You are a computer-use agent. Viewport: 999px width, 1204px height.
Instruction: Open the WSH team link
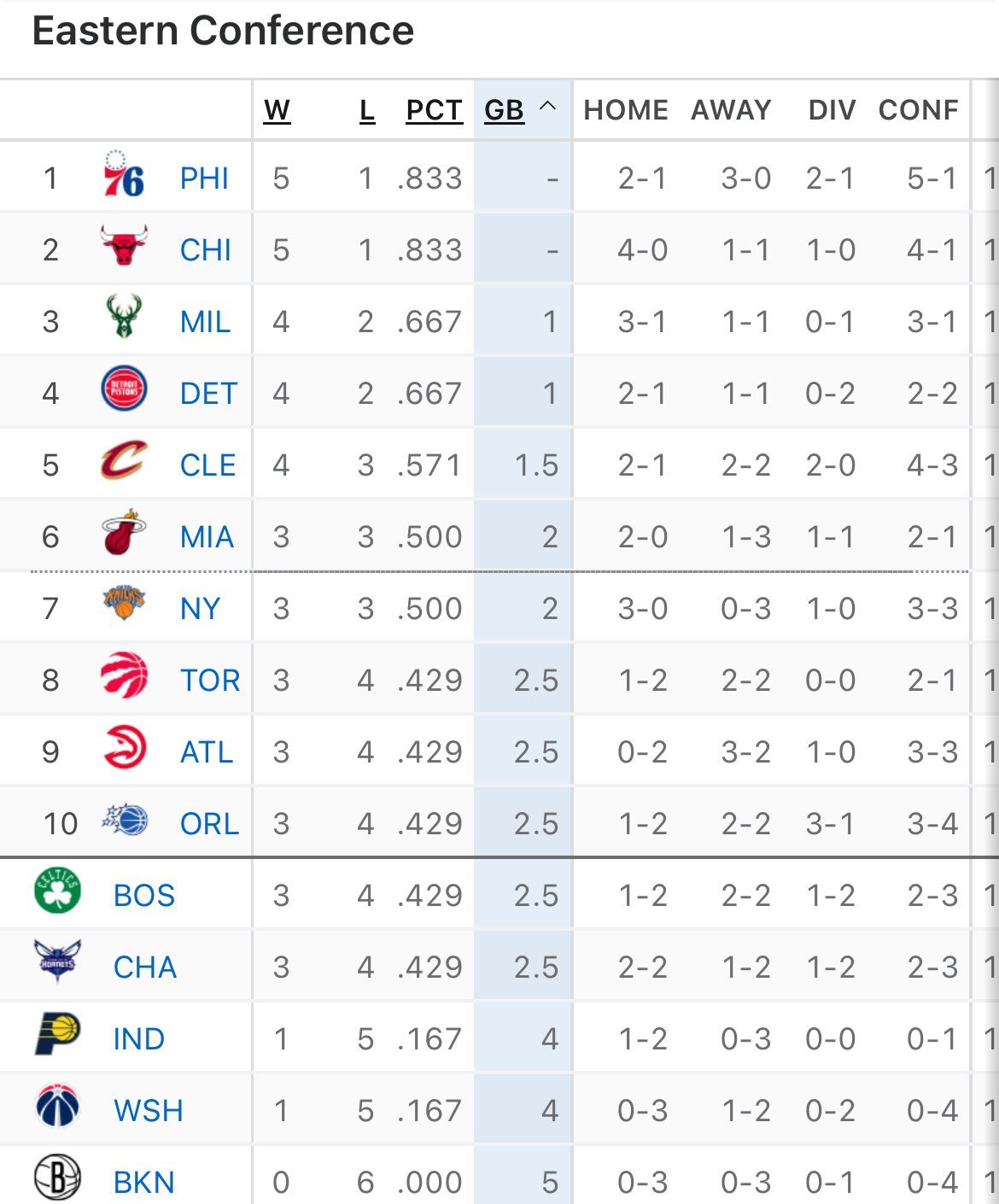click(x=149, y=1111)
